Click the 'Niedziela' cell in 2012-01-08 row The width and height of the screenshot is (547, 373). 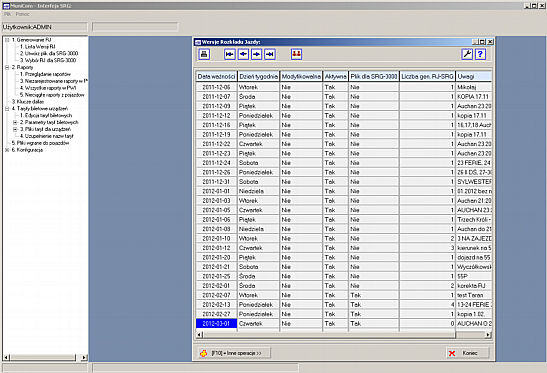(x=258, y=229)
